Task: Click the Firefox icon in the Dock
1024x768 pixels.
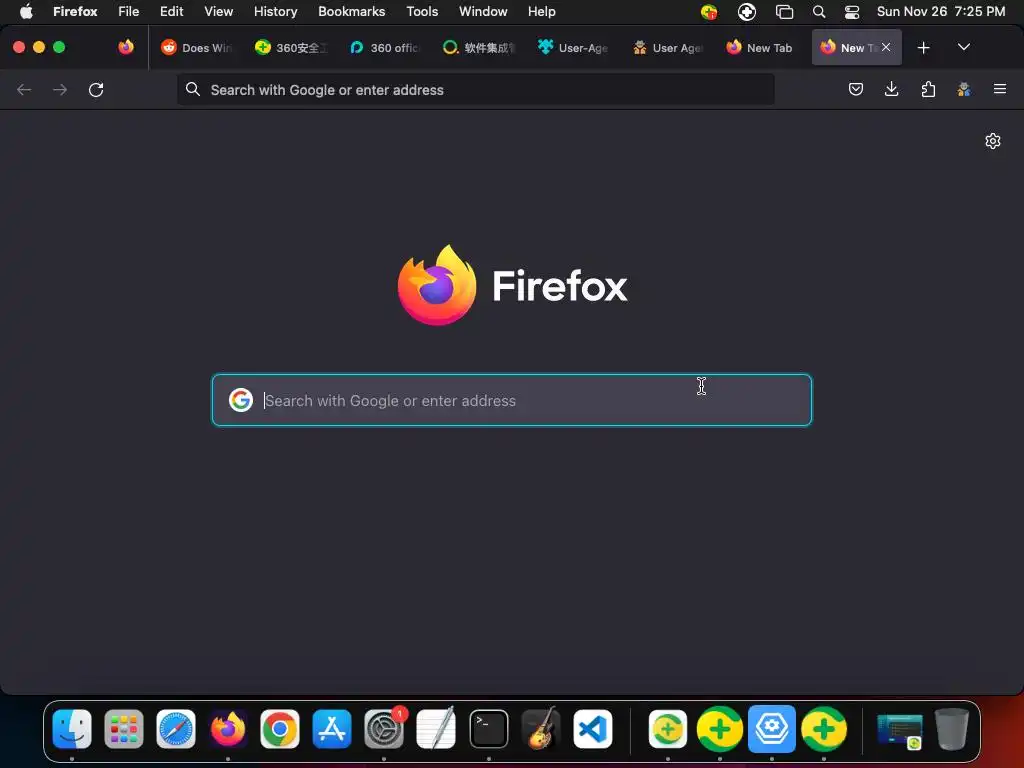Action: coord(228,729)
